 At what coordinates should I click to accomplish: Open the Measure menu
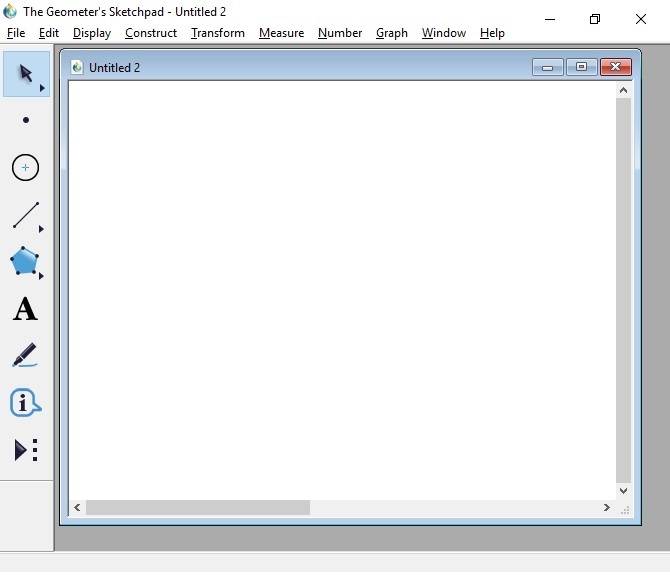[281, 33]
